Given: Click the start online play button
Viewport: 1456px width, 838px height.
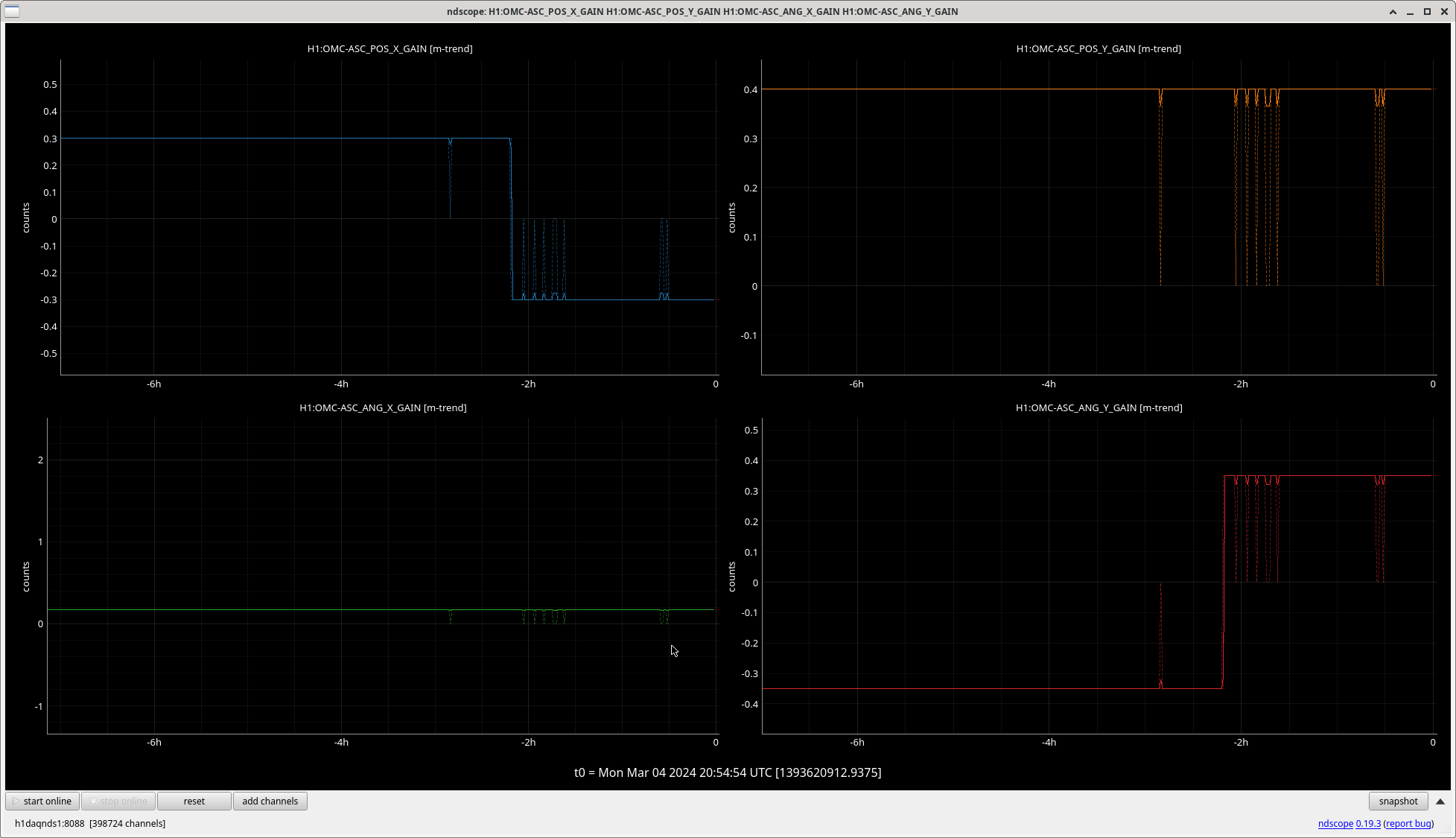Looking at the screenshot, I should [x=42, y=801].
